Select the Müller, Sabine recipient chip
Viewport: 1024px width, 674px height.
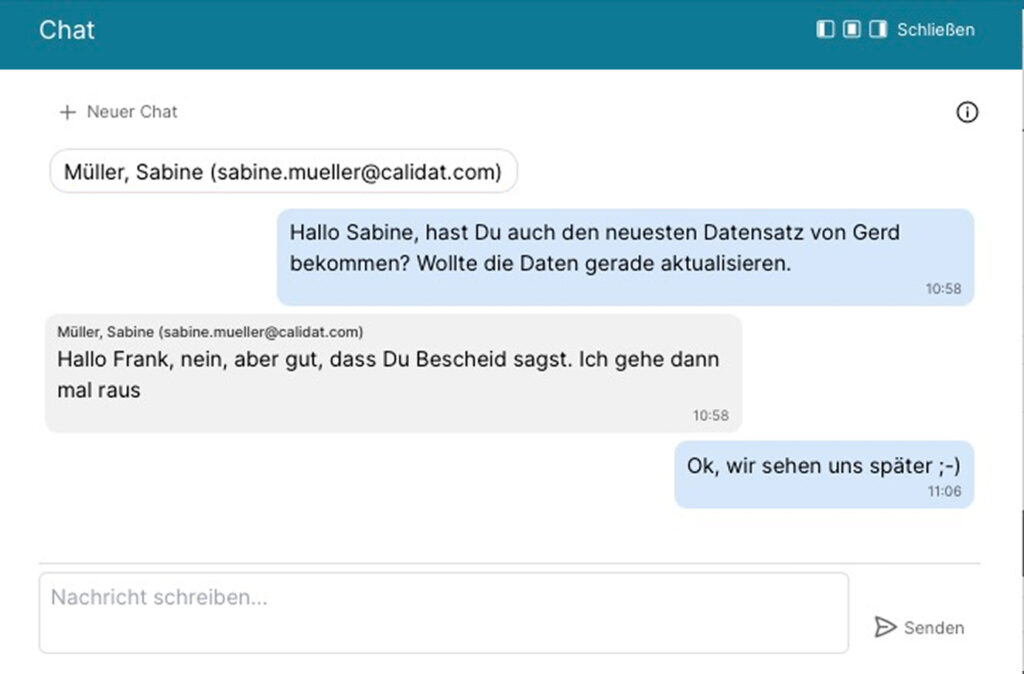coord(283,172)
